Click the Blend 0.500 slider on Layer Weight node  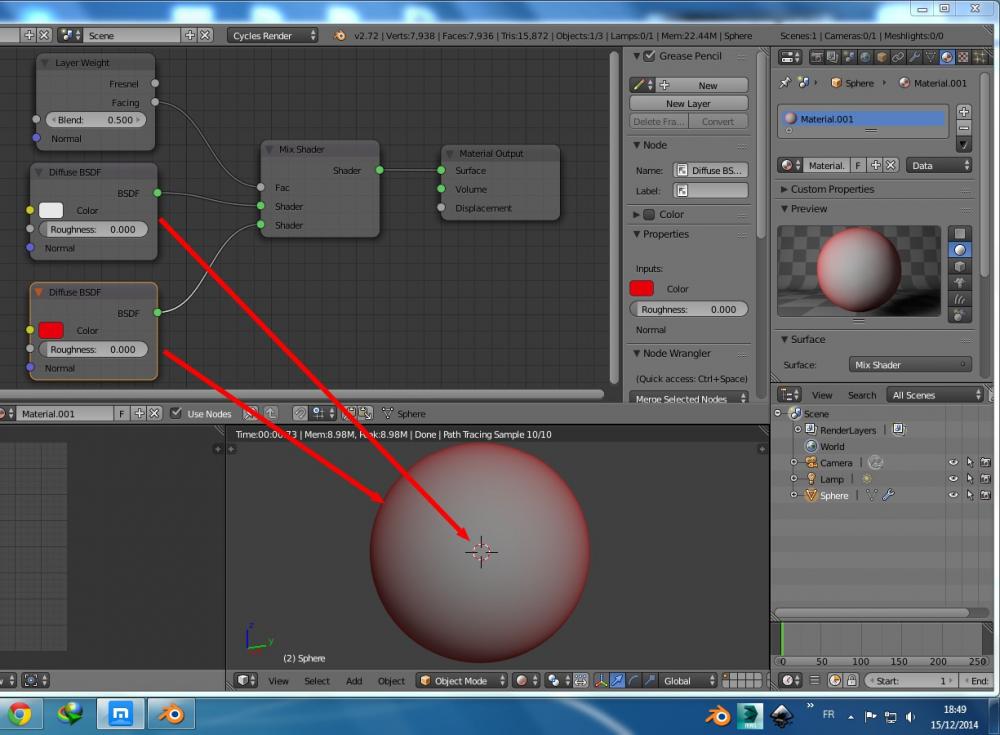click(x=95, y=119)
